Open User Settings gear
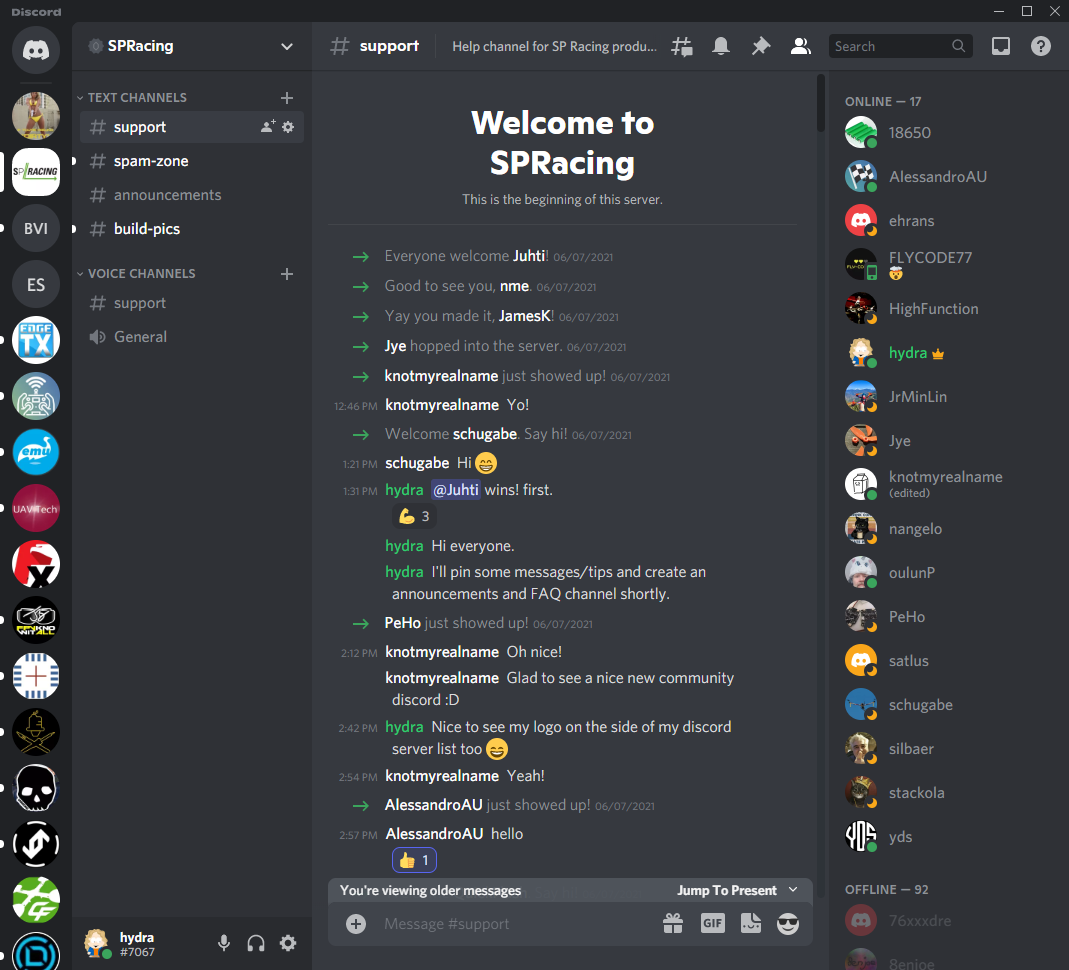1069x970 pixels. tap(288, 943)
